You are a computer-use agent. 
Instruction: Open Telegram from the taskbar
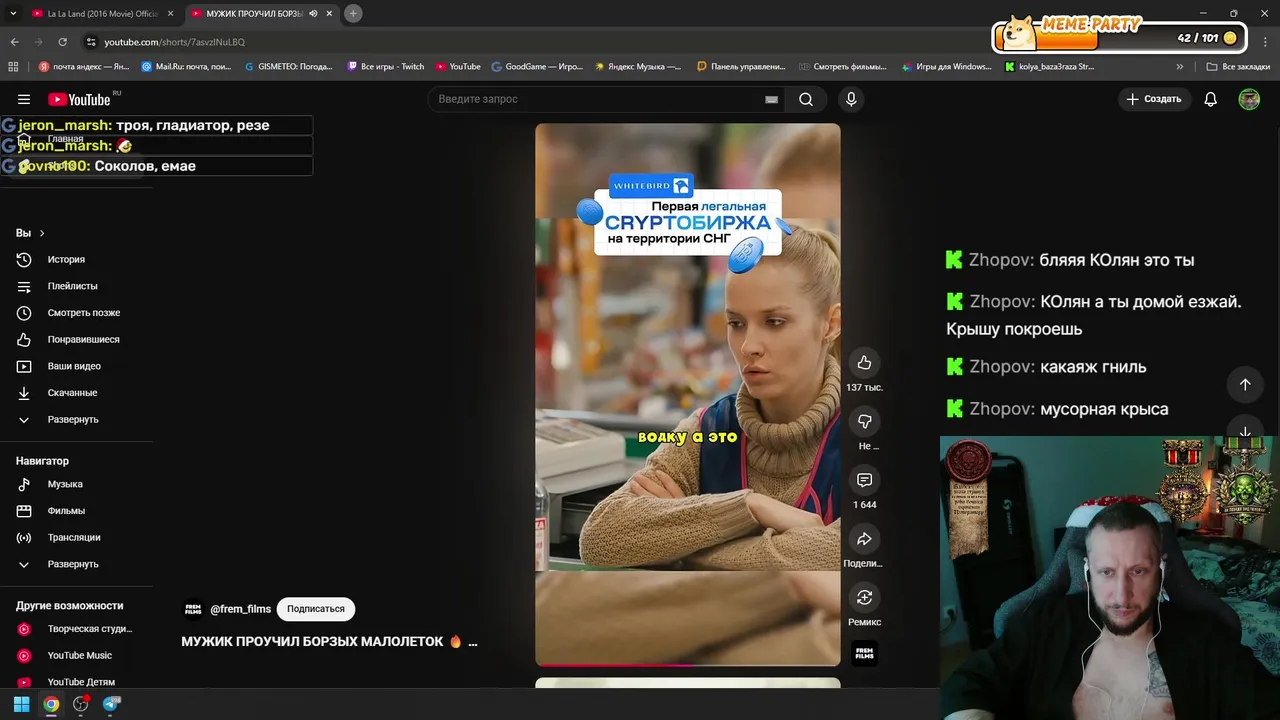coord(111,704)
